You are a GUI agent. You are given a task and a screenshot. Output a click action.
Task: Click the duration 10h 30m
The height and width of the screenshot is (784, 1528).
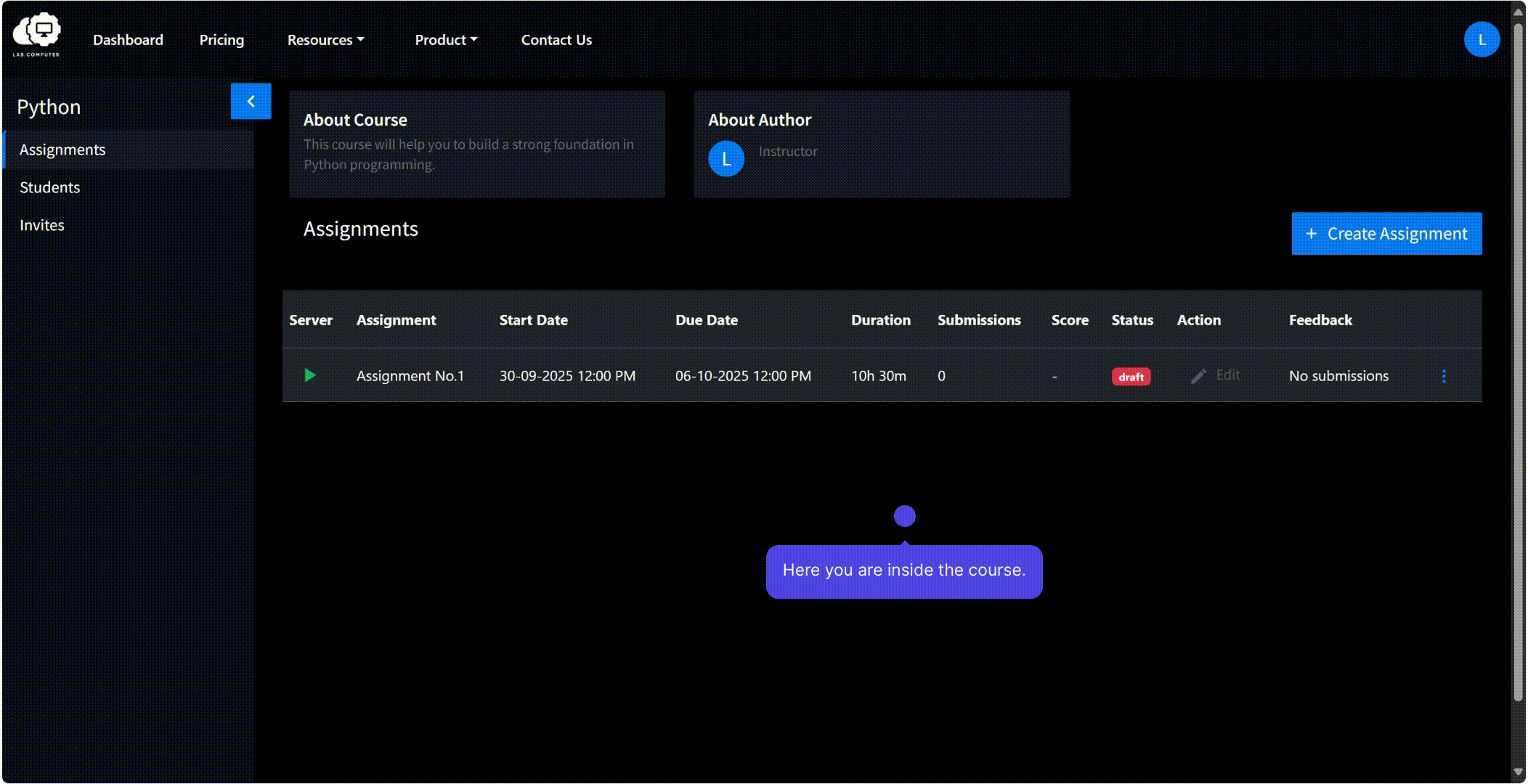pyautogui.click(x=879, y=376)
